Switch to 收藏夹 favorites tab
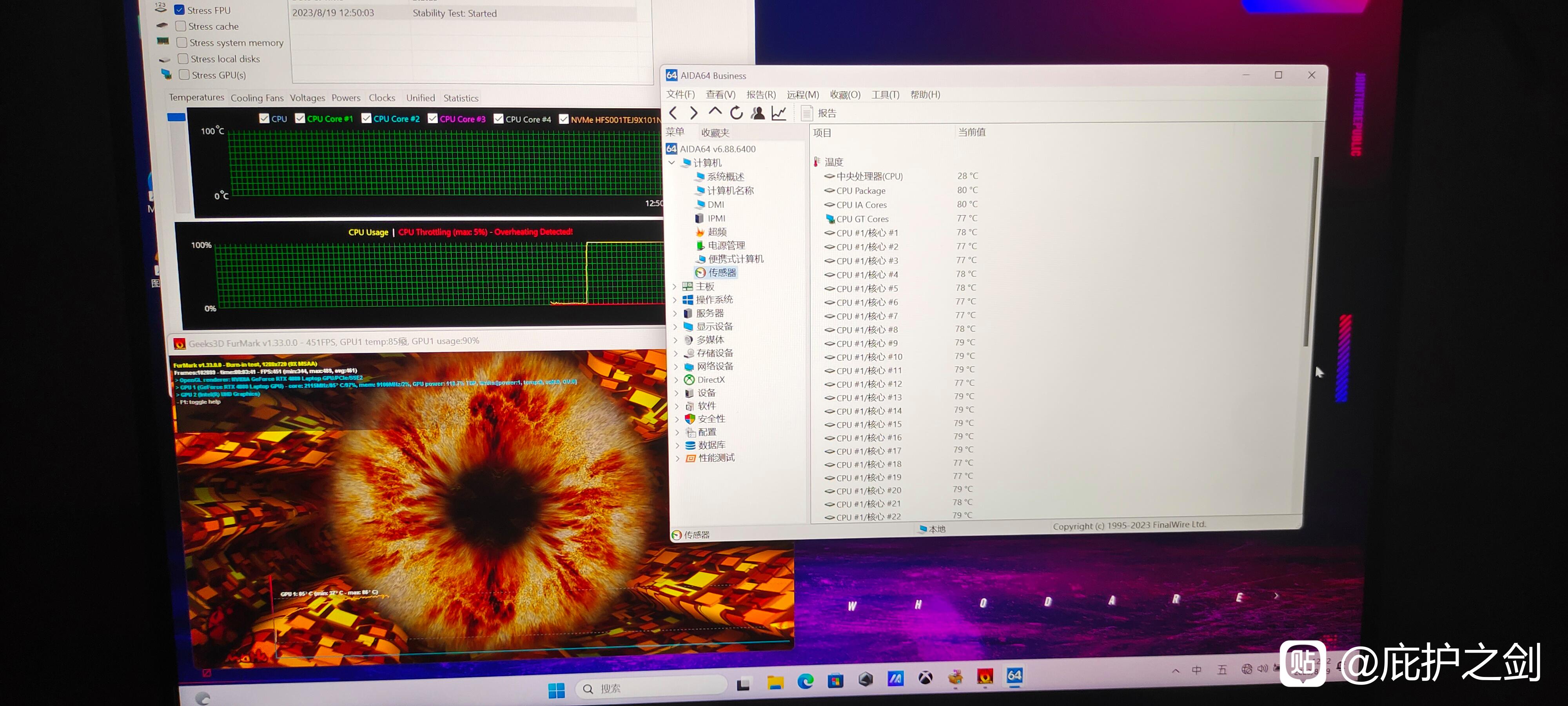 coord(715,133)
